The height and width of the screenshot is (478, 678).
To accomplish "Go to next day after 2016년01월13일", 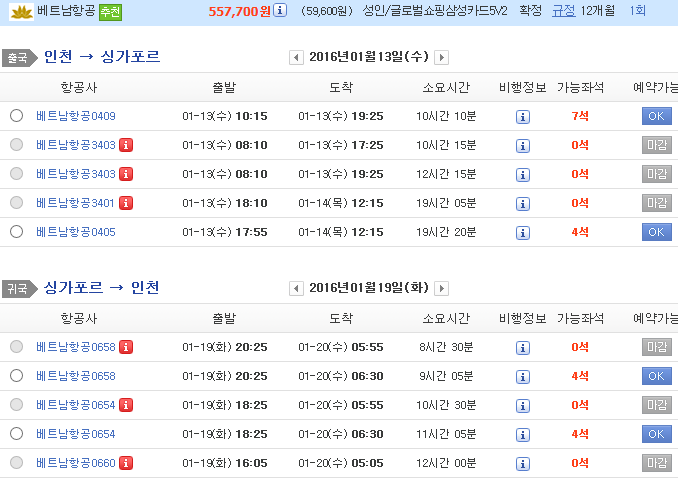I will tap(441, 58).
